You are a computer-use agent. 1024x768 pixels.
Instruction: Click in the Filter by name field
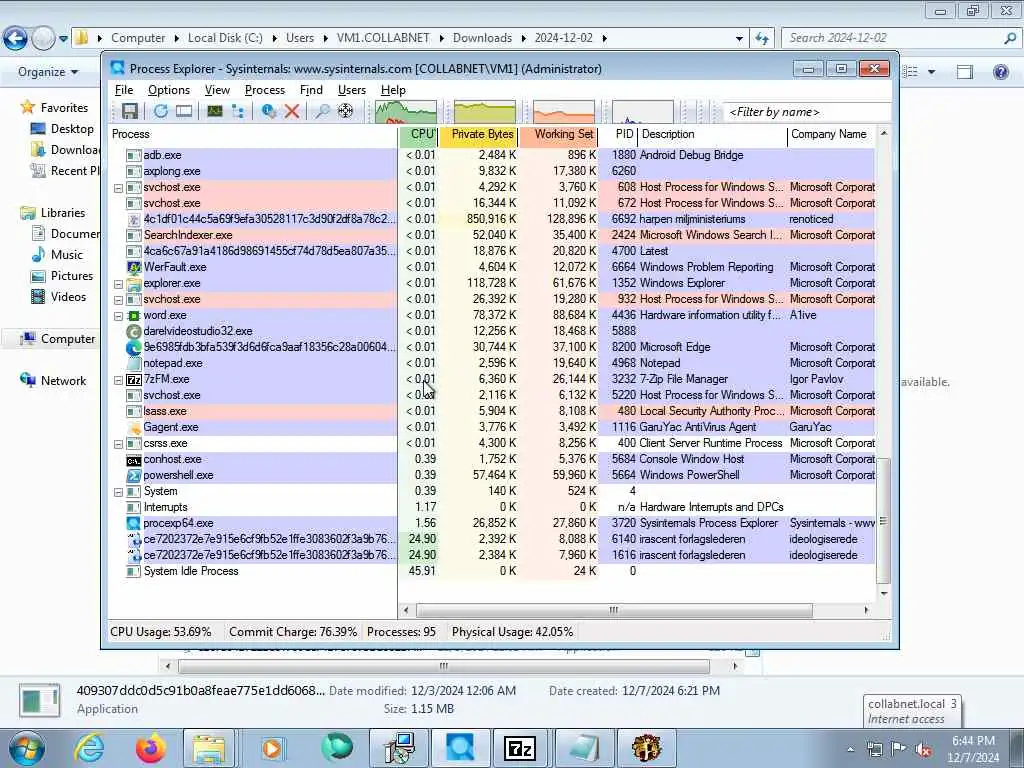pos(807,112)
